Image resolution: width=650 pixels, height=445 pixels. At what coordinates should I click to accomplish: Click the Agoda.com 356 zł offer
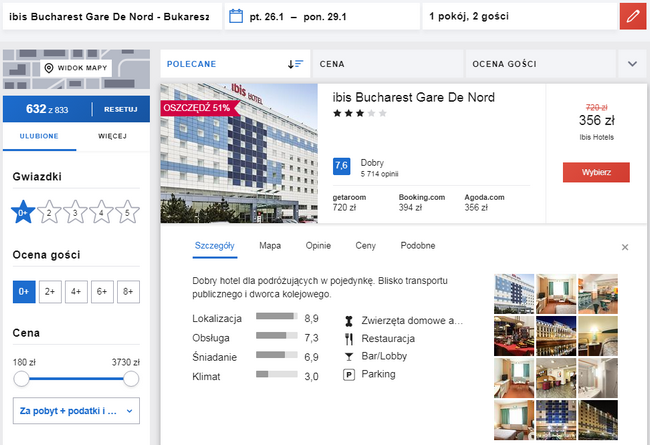click(x=484, y=202)
